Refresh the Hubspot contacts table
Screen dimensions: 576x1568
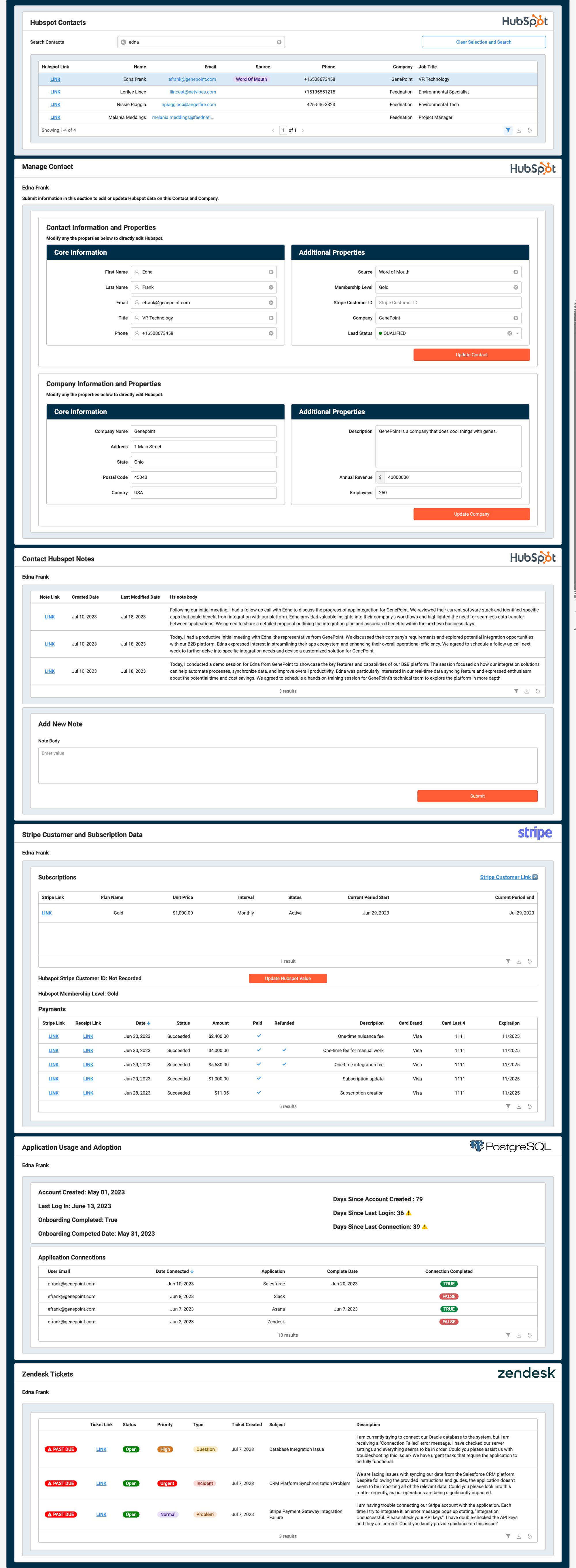click(529, 130)
